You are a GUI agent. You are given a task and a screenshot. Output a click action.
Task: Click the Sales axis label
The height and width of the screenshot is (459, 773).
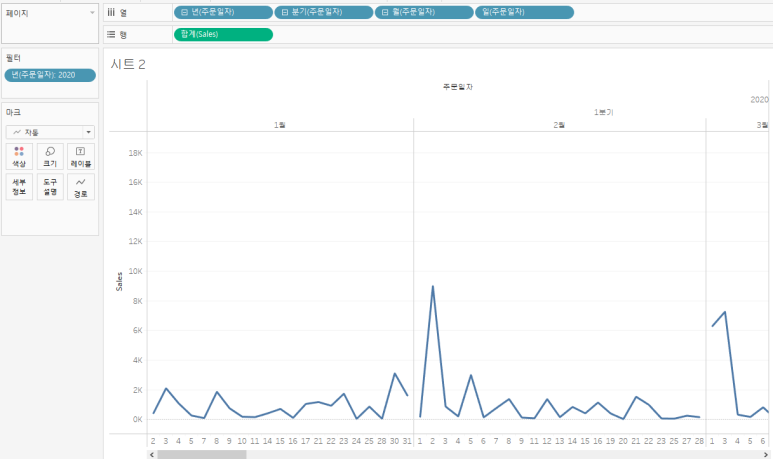point(119,282)
